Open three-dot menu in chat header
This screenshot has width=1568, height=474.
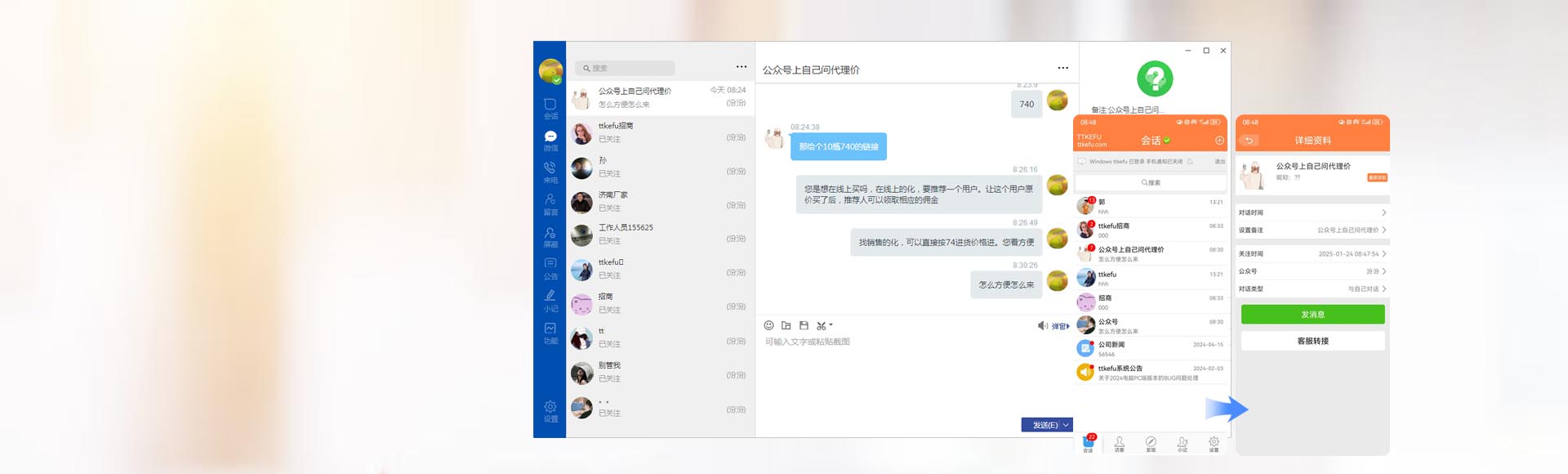pos(1062,68)
